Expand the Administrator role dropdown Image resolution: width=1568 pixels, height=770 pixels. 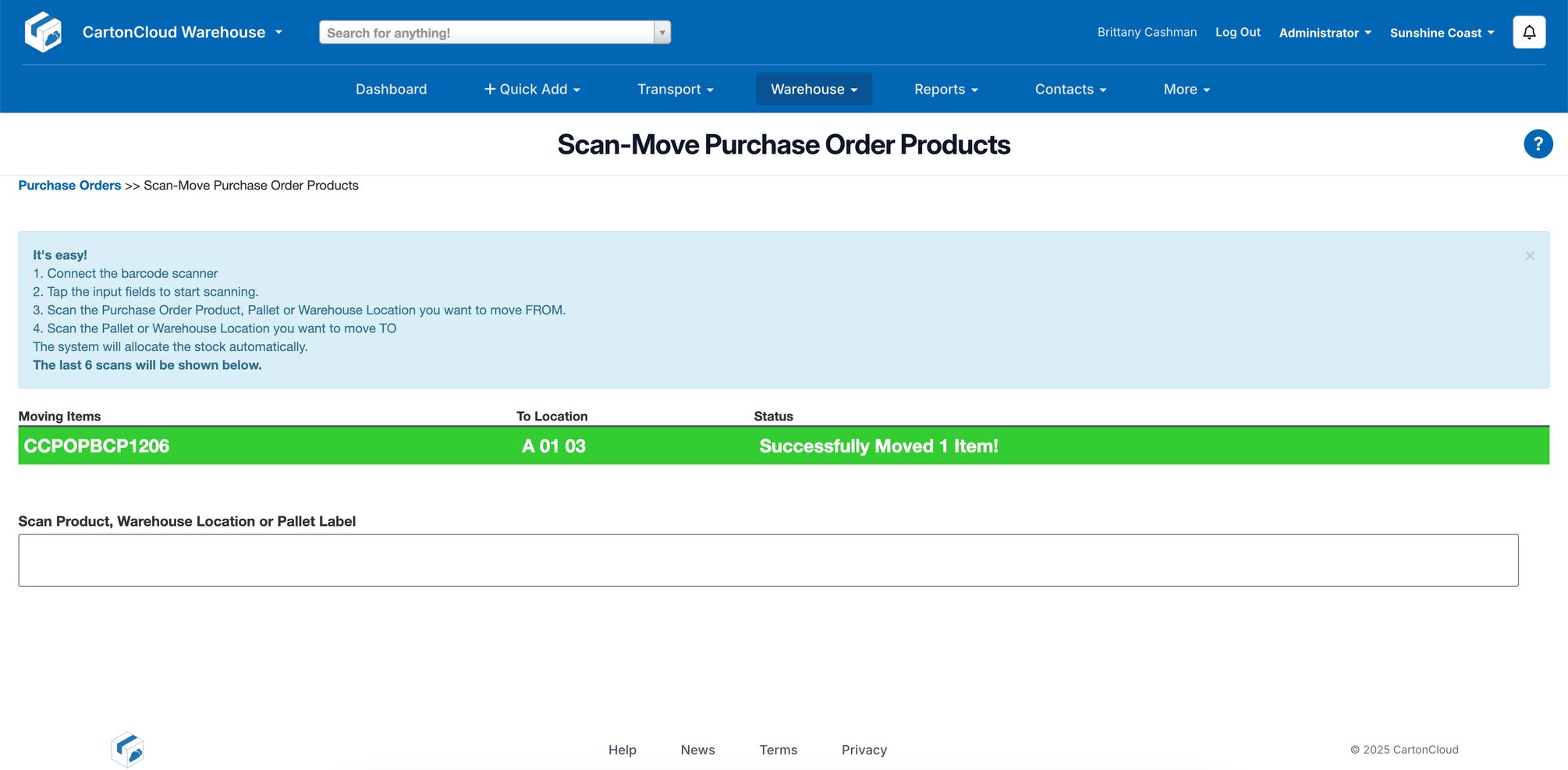coord(1325,33)
